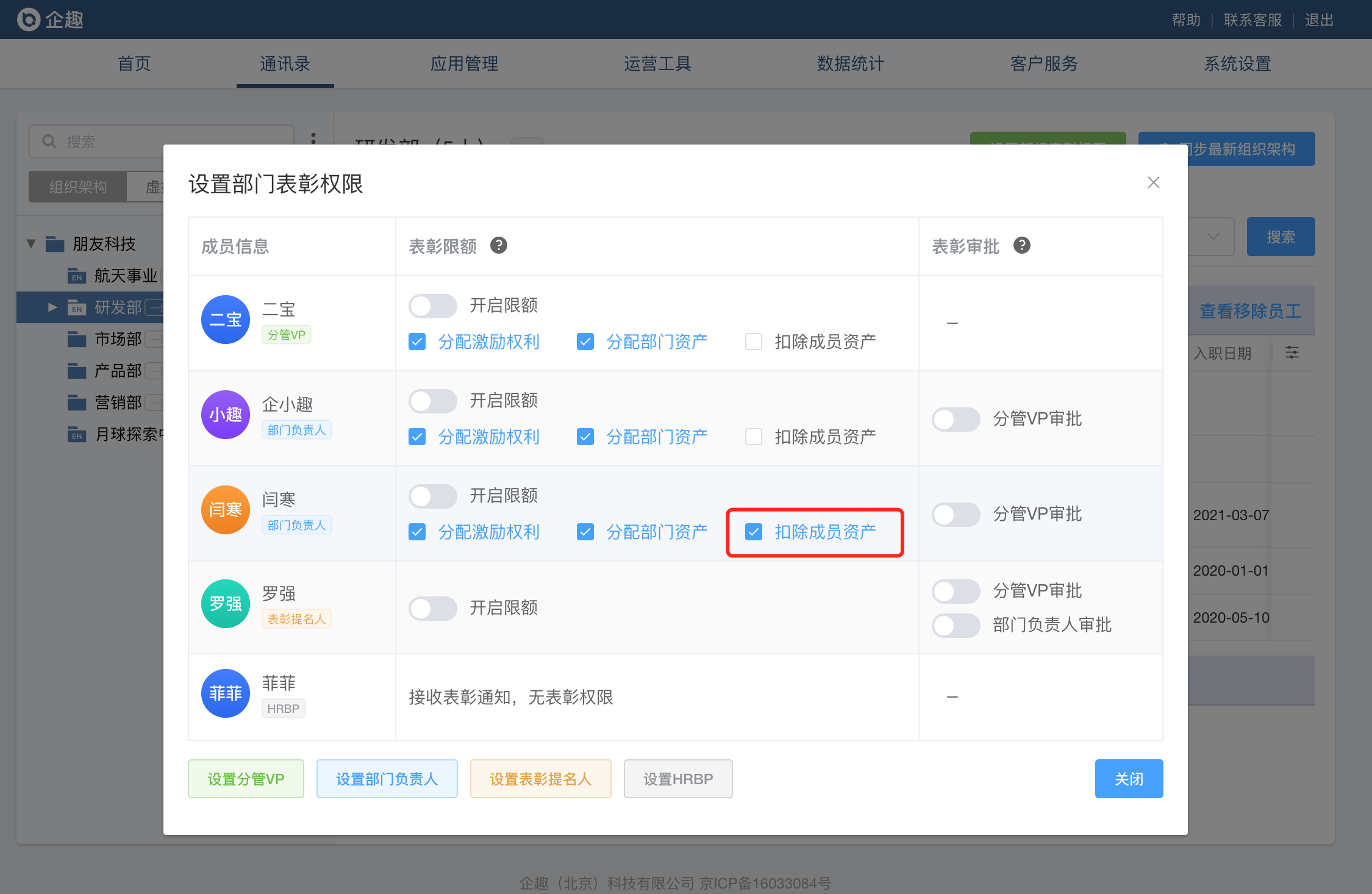1372x894 pixels.
Task: Uncheck 分配部门资产 for 企小趣
Action: pos(585,437)
